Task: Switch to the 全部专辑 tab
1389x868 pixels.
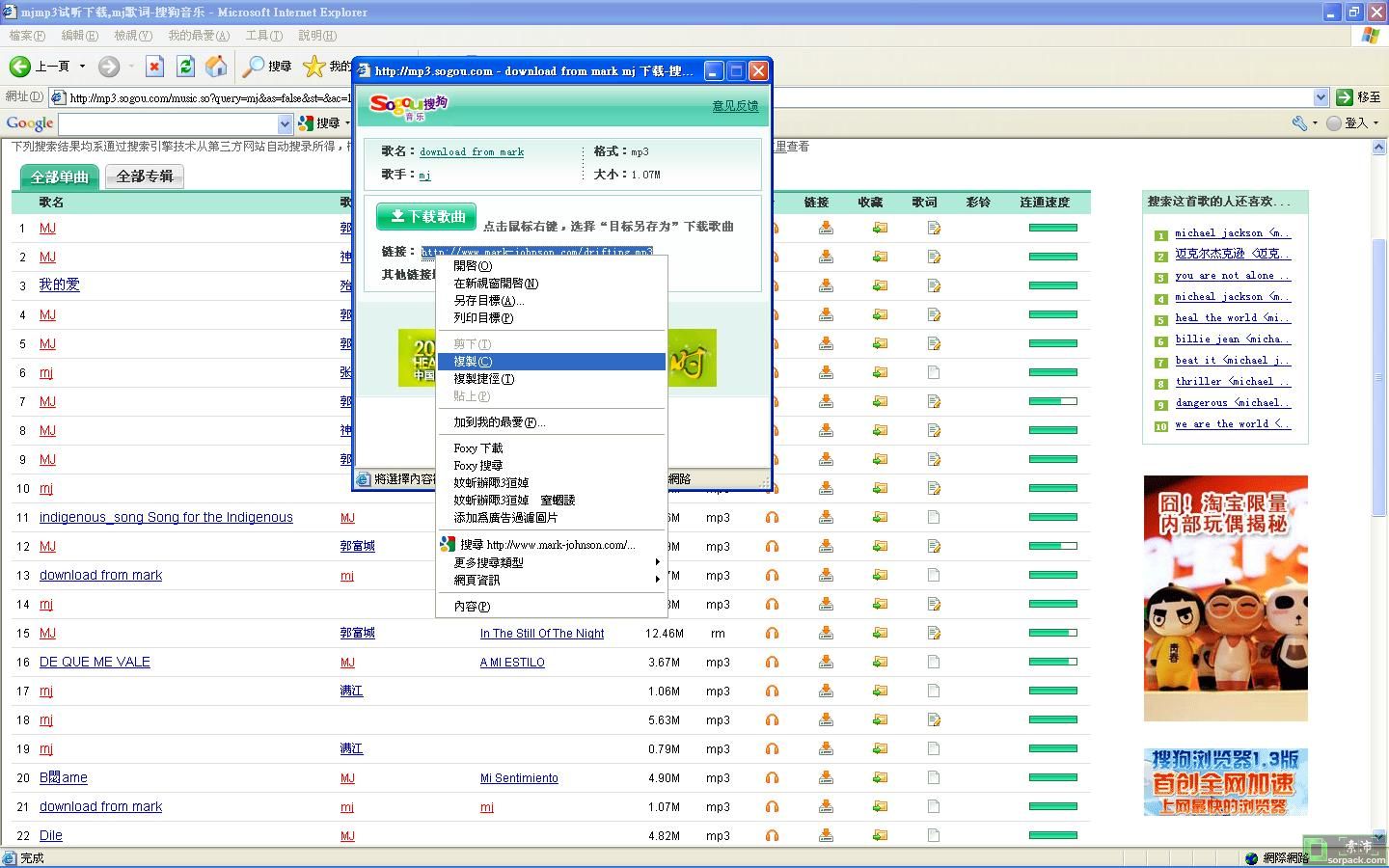Action: click(x=145, y=176)
